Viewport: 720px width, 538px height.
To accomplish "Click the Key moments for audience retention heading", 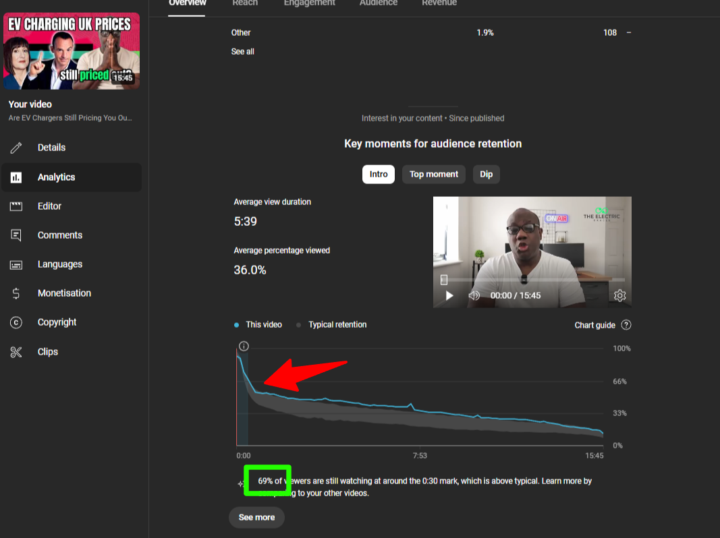I will pyautogui.click(x=433, y=144).
